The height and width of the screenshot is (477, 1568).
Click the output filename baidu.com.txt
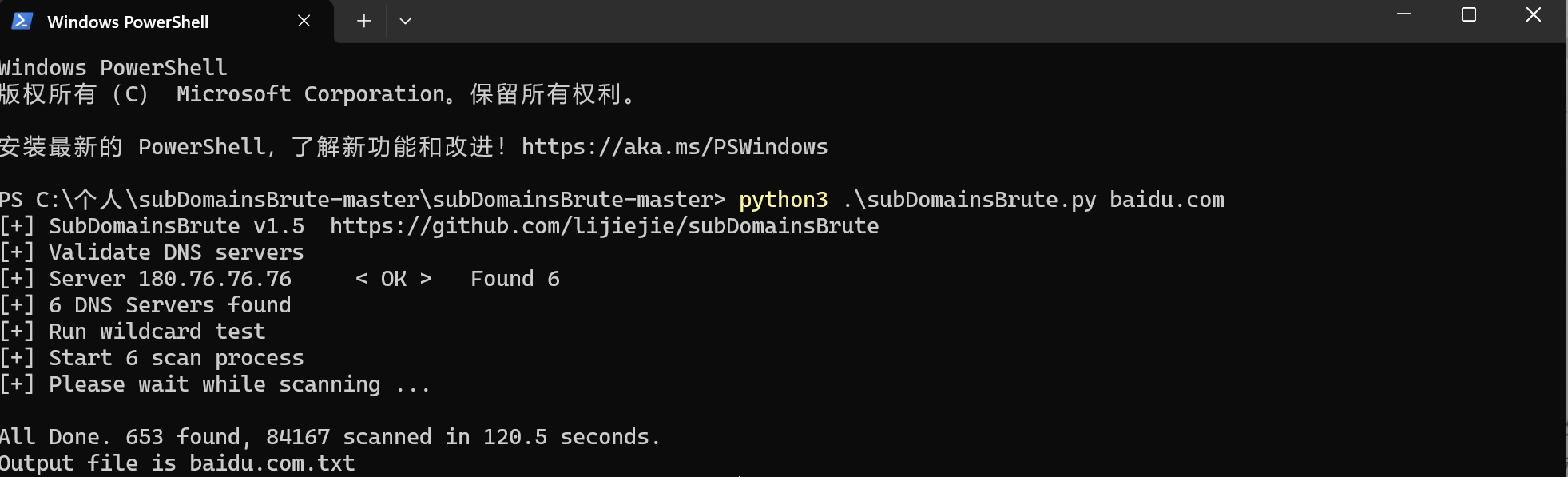click(272, 463)
